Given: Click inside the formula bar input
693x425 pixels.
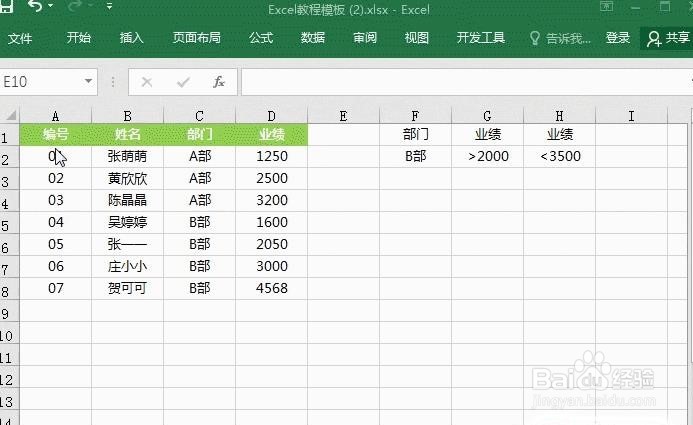Looking at the screenshot, I should pyautogui.click(x=466, y=82).
